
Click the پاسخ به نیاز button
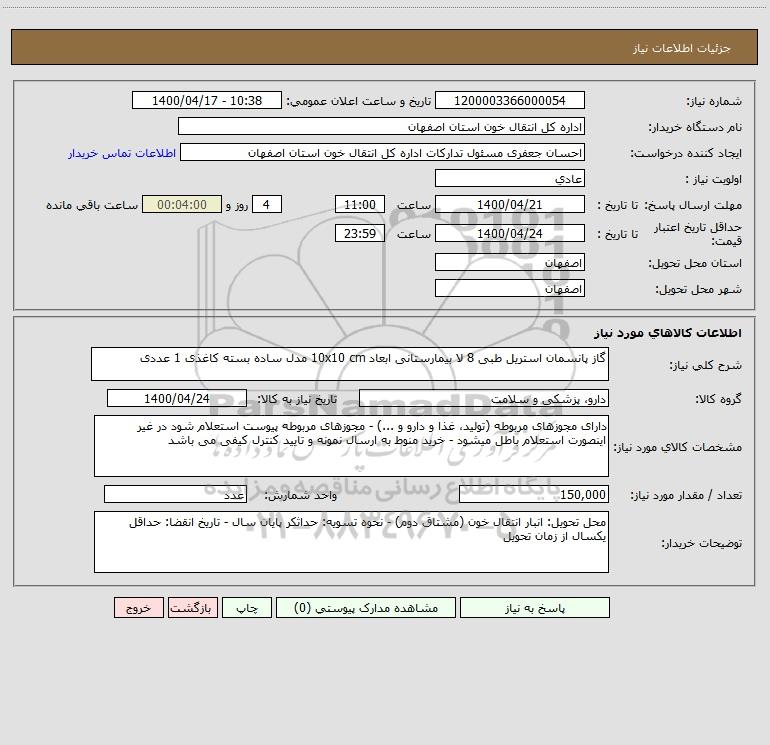(x=534, y=608)
